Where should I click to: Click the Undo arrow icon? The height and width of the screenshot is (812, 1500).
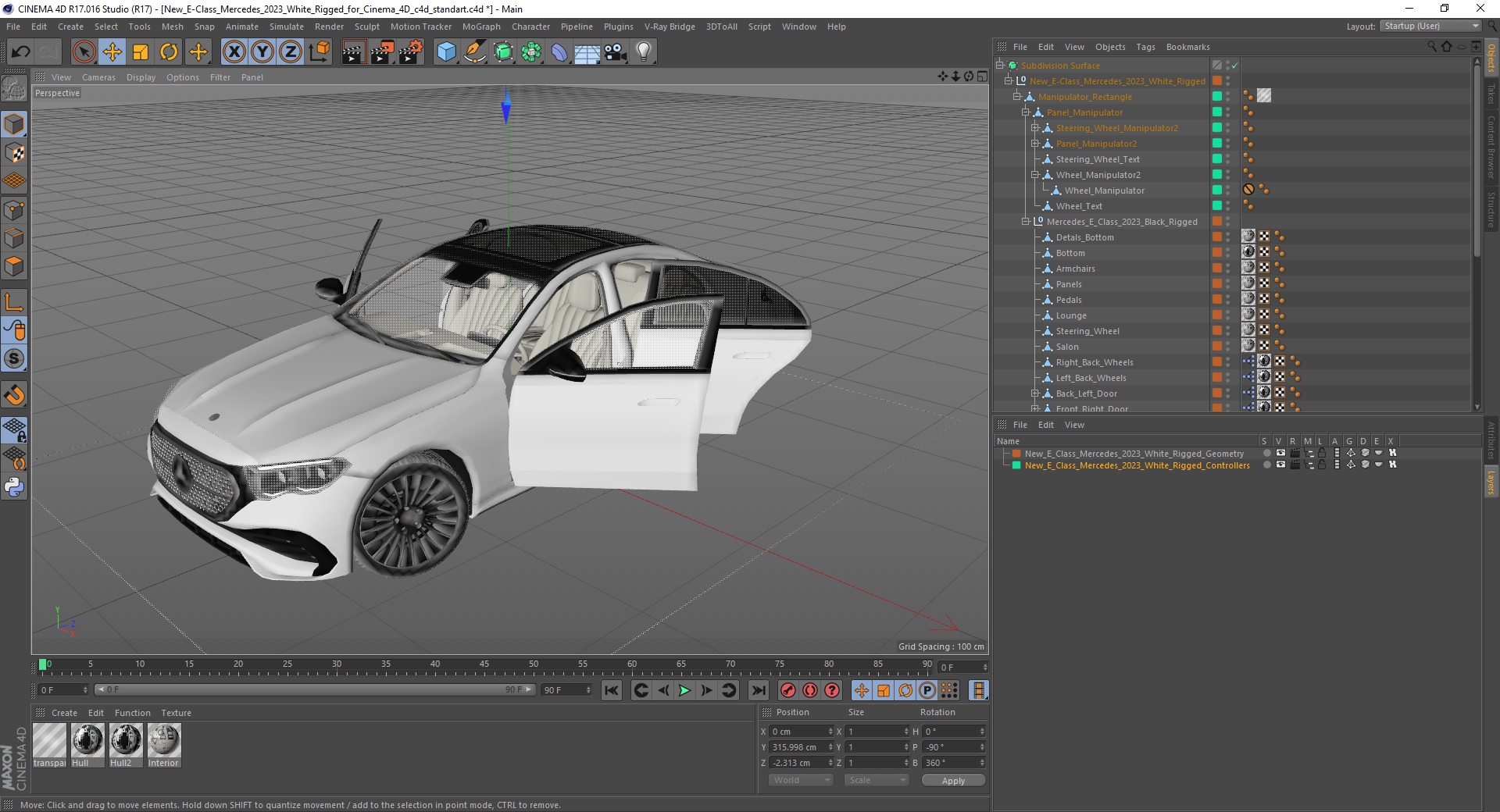click(x=21, y=52)
